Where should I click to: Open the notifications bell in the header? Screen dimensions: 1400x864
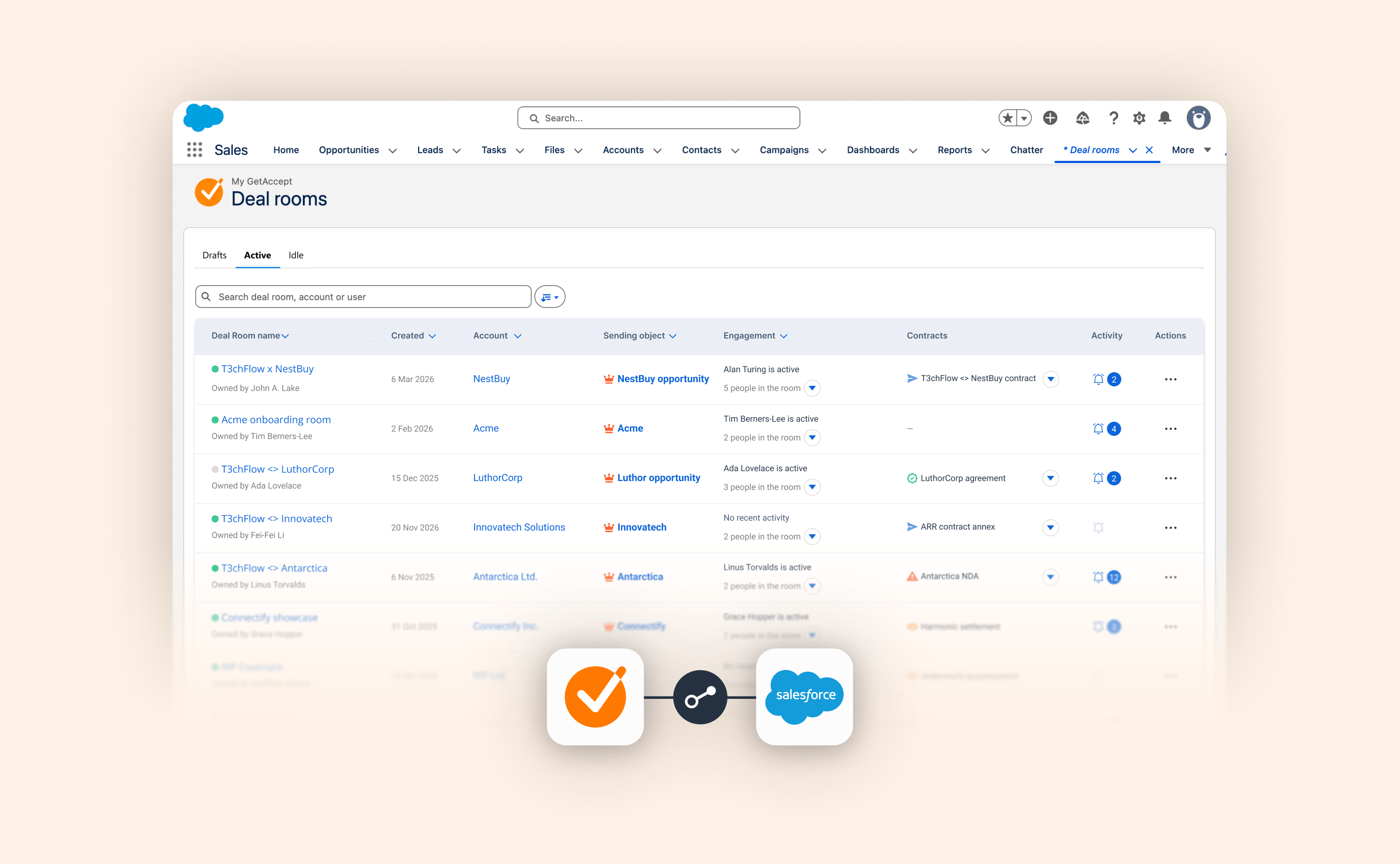[1165, 118]
